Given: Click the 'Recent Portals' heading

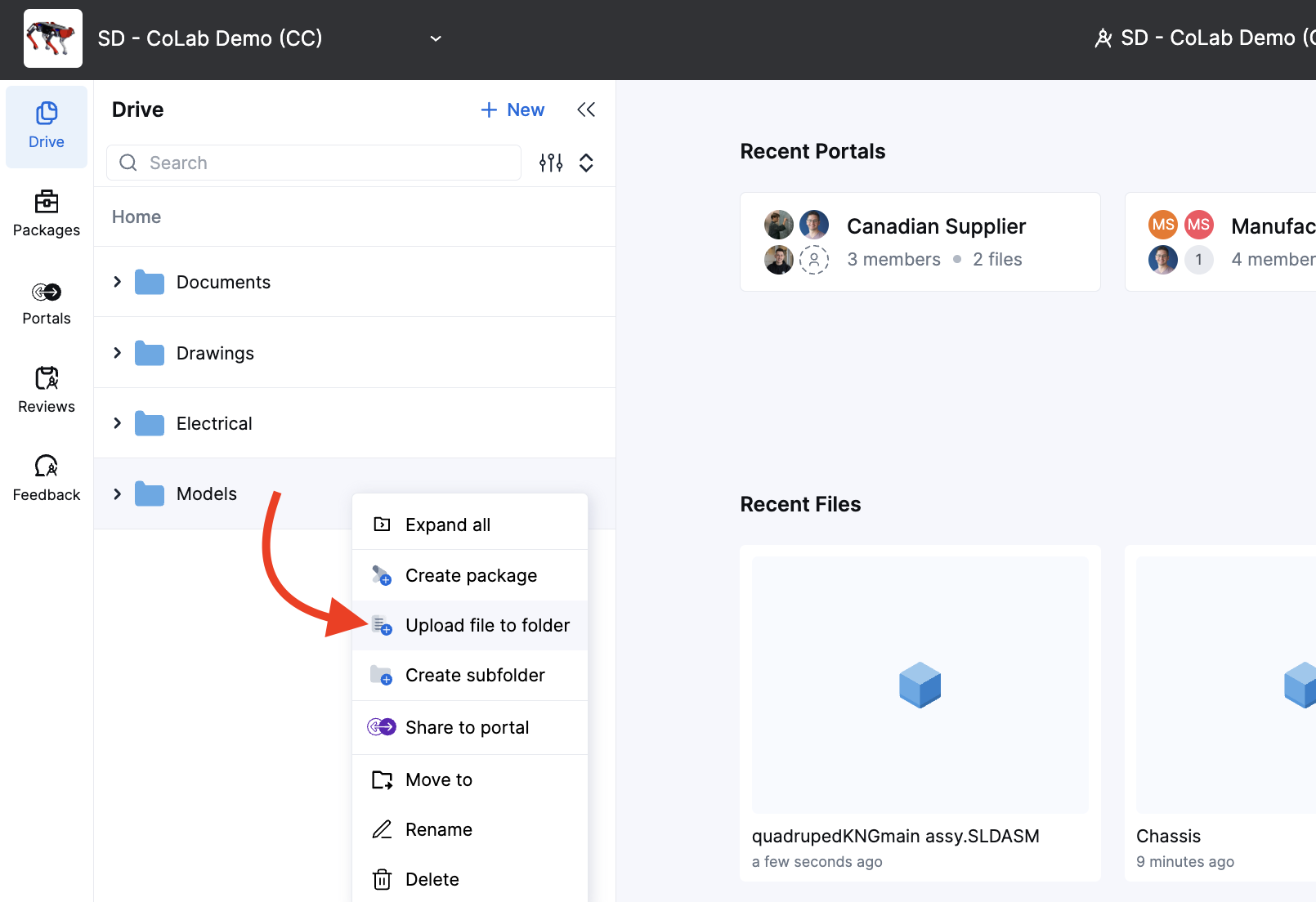Looking at the screenshot, I should point(813,151).
